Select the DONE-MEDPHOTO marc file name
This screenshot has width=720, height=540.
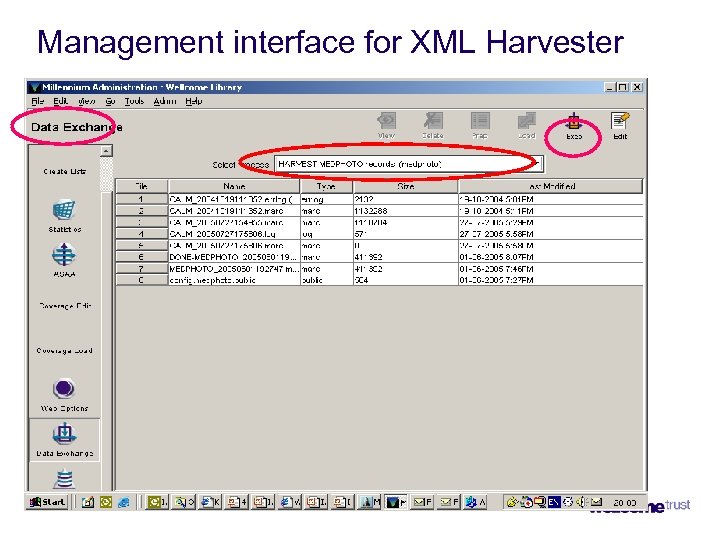pyautogui.click(x=234, y=257)
